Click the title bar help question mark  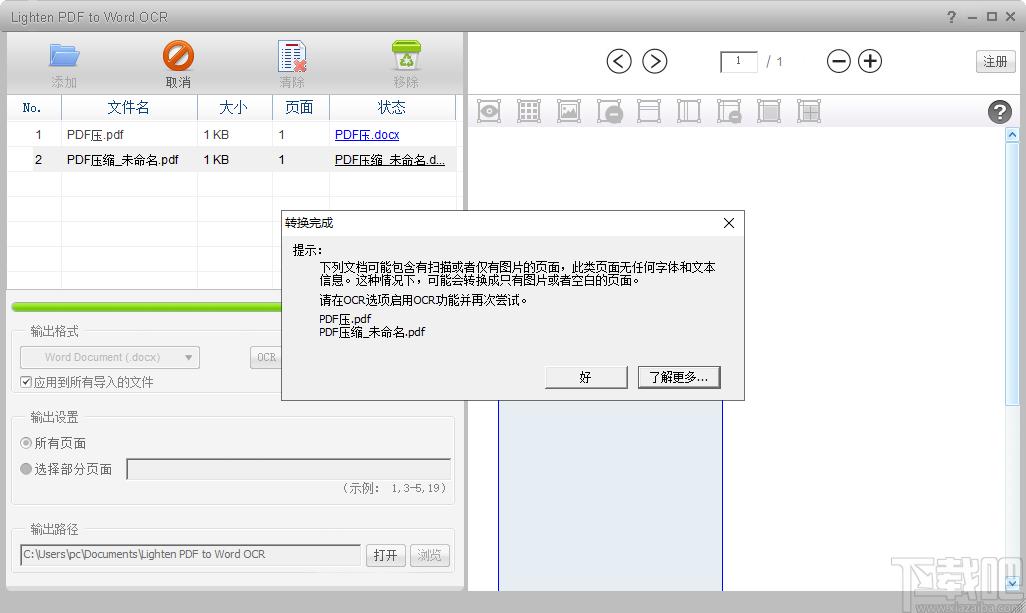point(951,16)
